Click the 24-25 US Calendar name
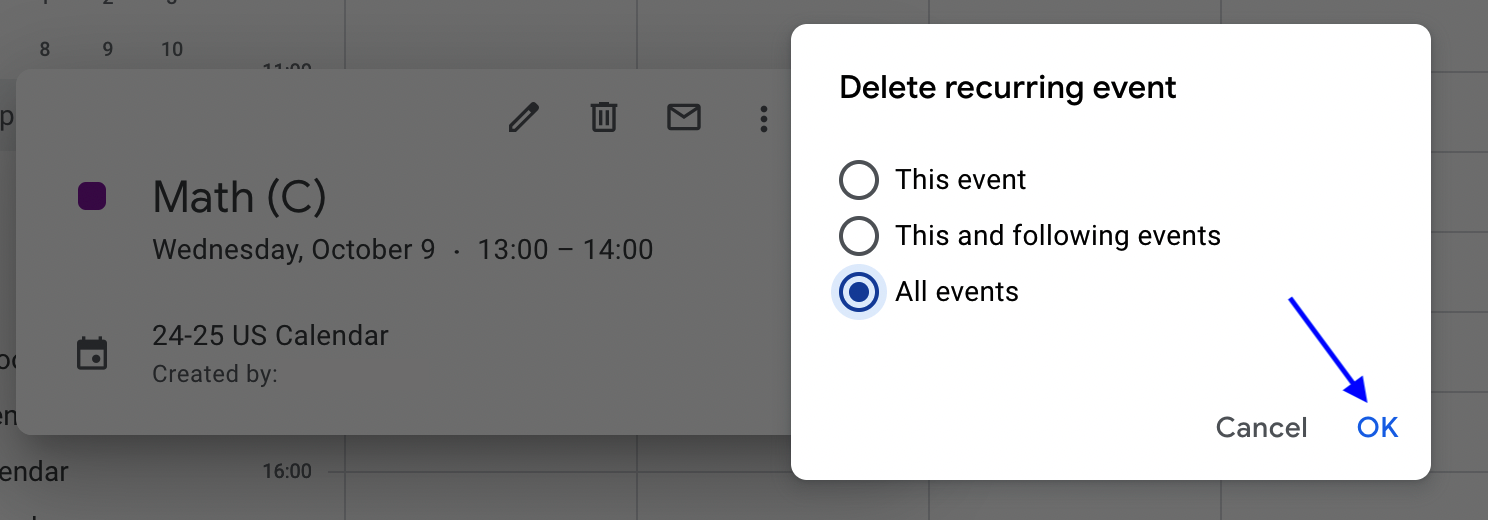 (x=270, y=335)
